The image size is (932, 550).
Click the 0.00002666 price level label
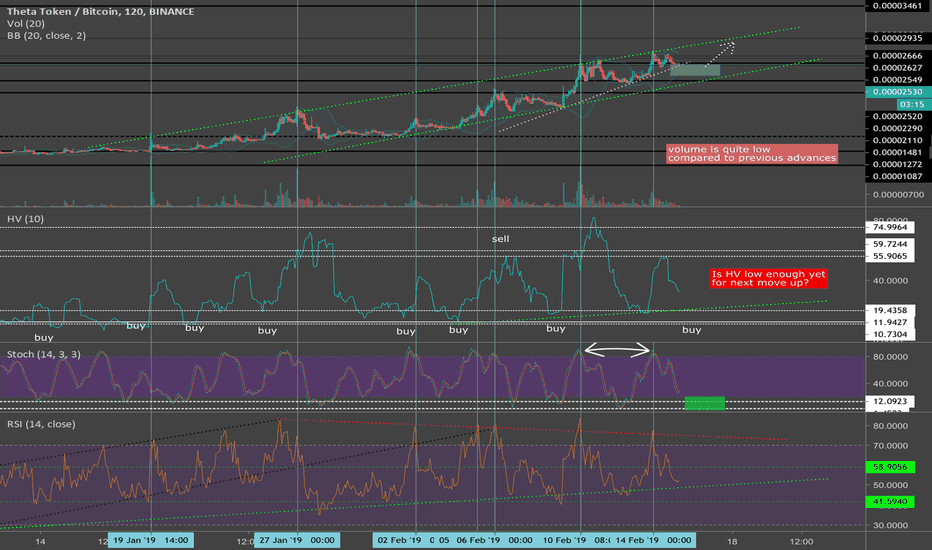(x=898, y=56)
